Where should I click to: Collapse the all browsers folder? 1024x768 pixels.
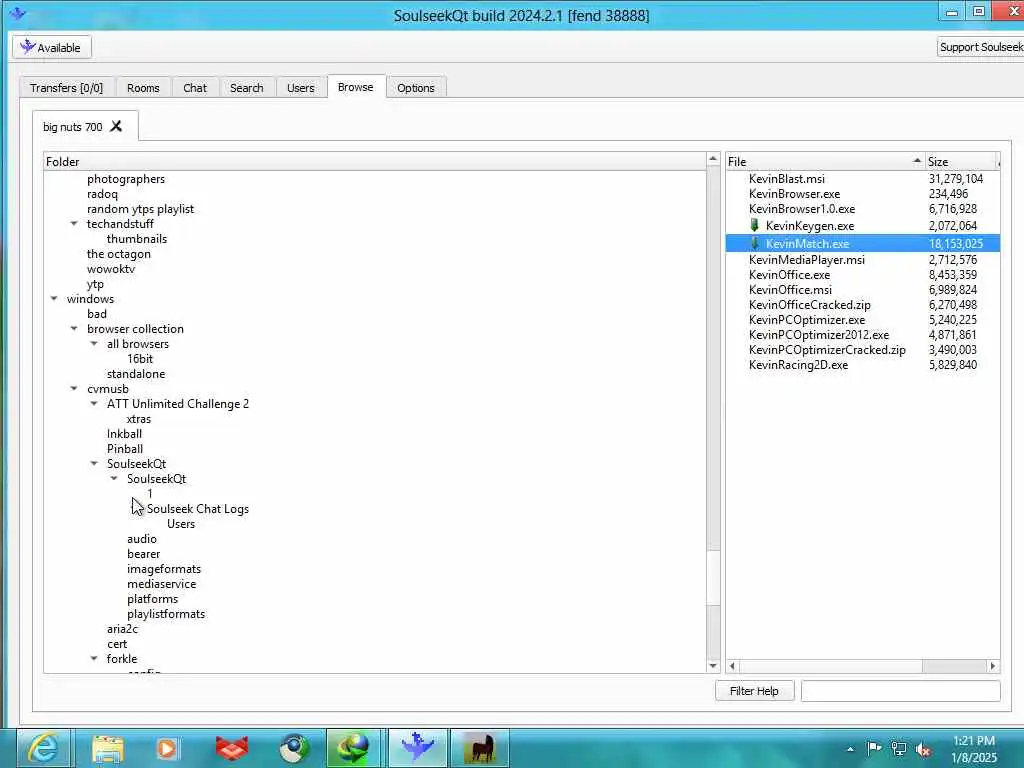pyautogui.click(x=94, y=344)
